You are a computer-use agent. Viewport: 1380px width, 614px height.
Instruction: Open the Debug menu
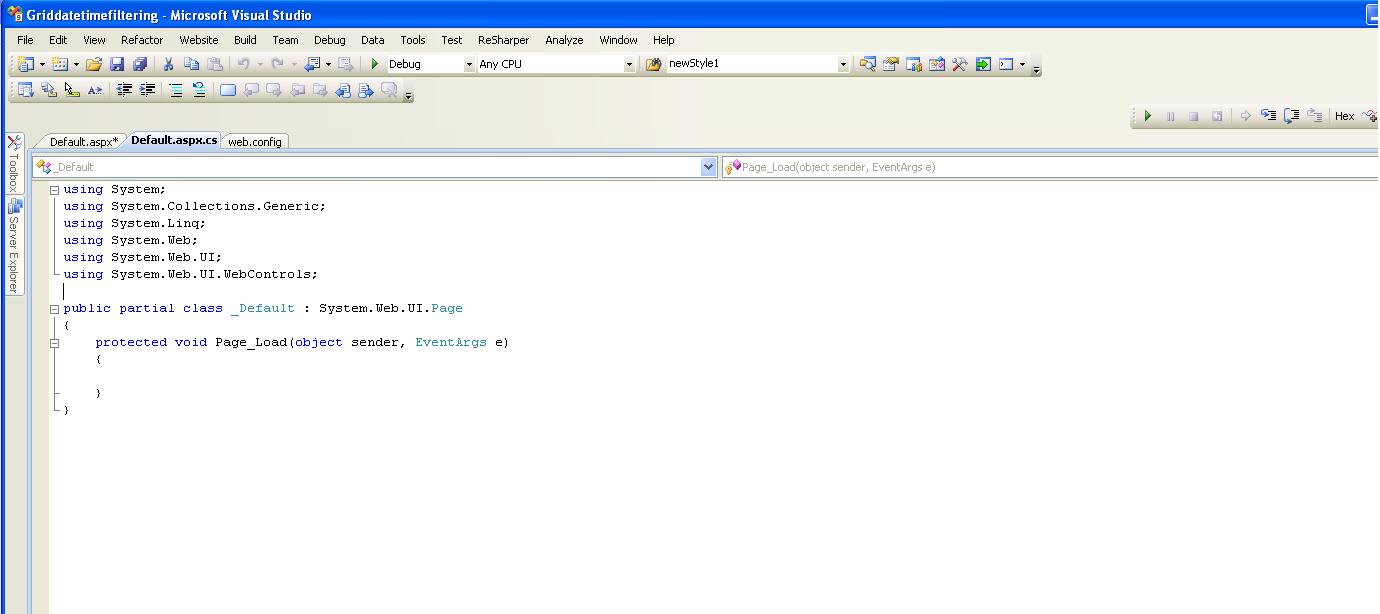pyautogui.click(x=329, y=40)
